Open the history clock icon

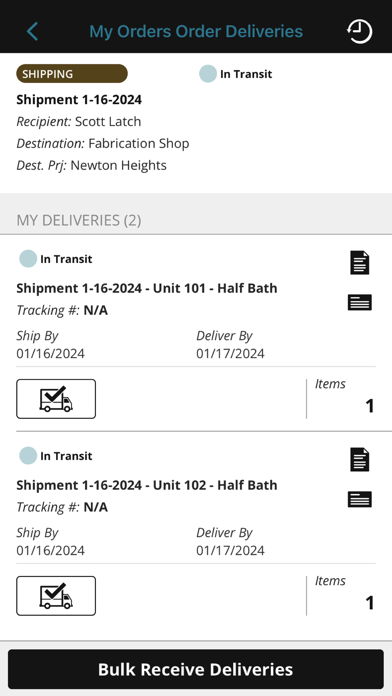pos(359,32)
